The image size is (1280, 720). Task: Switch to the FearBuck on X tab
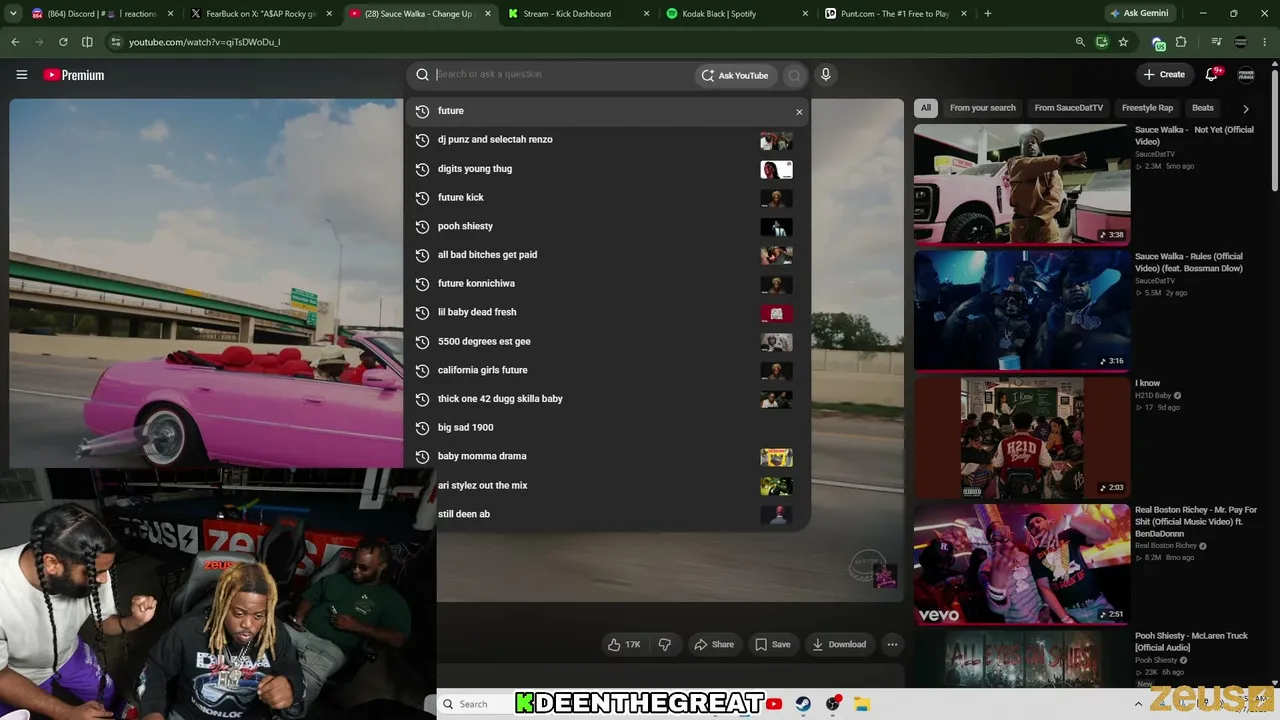click(262, 14)
